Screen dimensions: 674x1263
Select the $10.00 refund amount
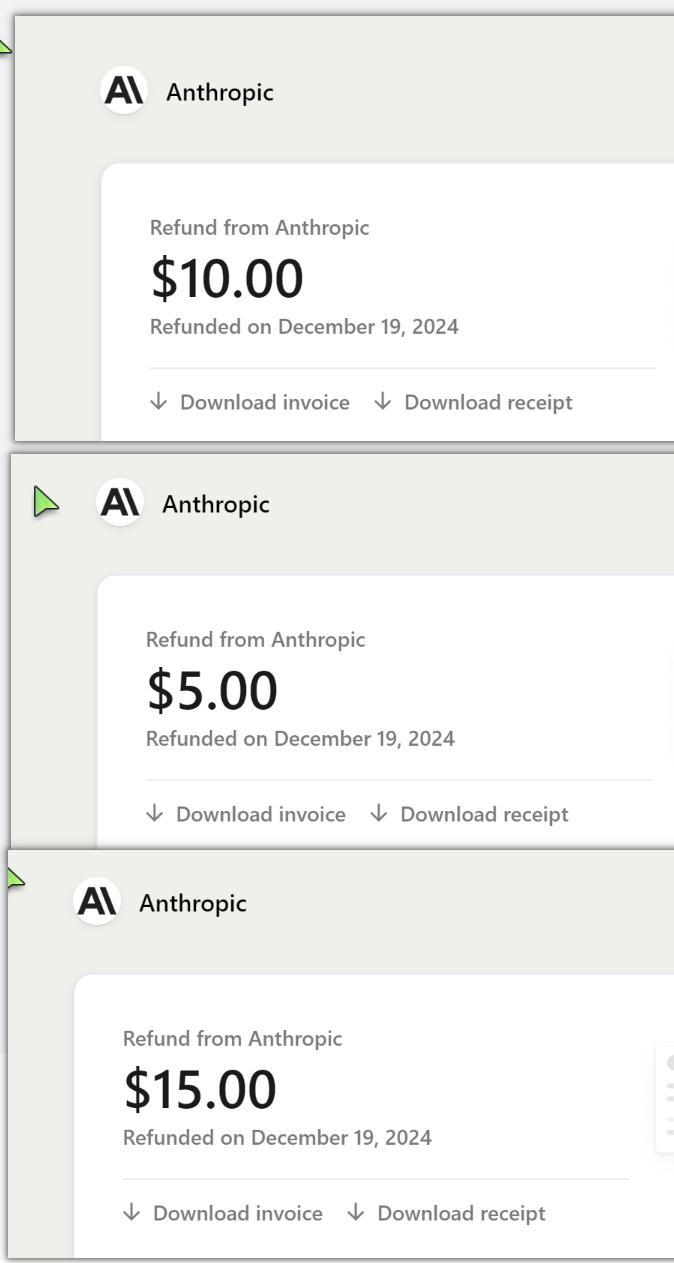pos(227,279)
